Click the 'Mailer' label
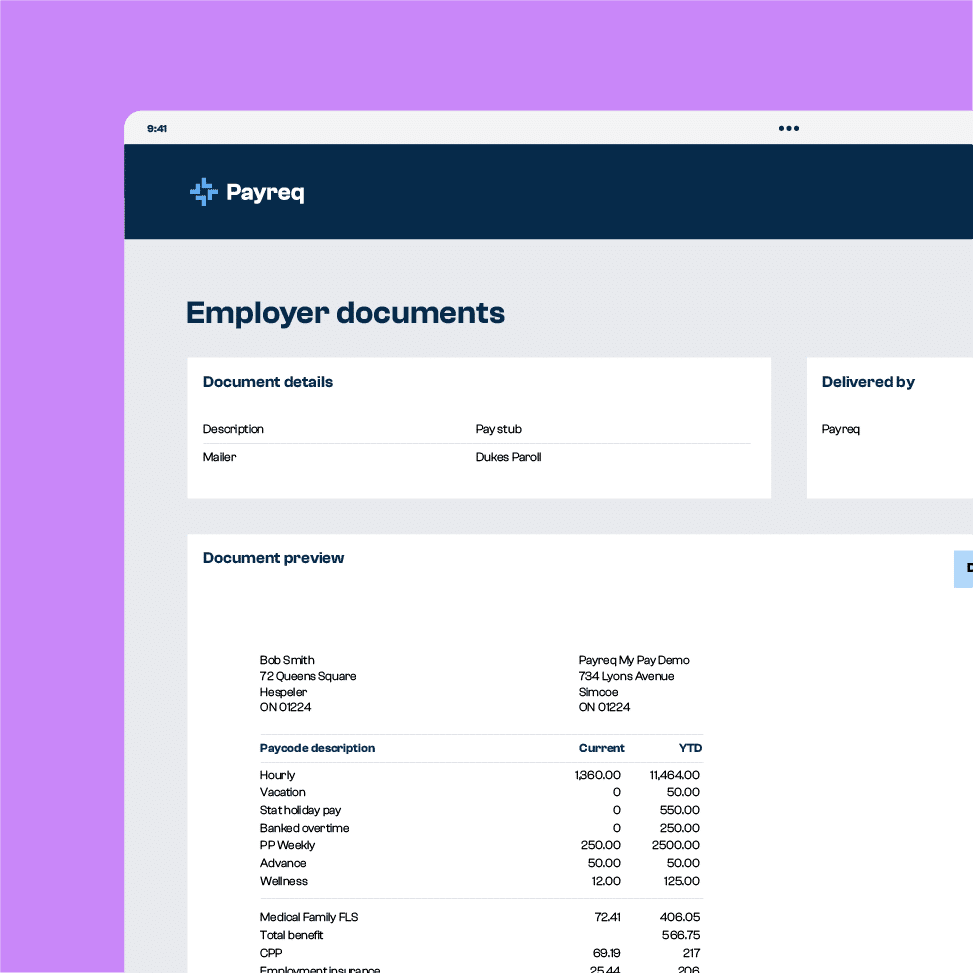This screenshot has height=973, width=973. coord(219,457)
